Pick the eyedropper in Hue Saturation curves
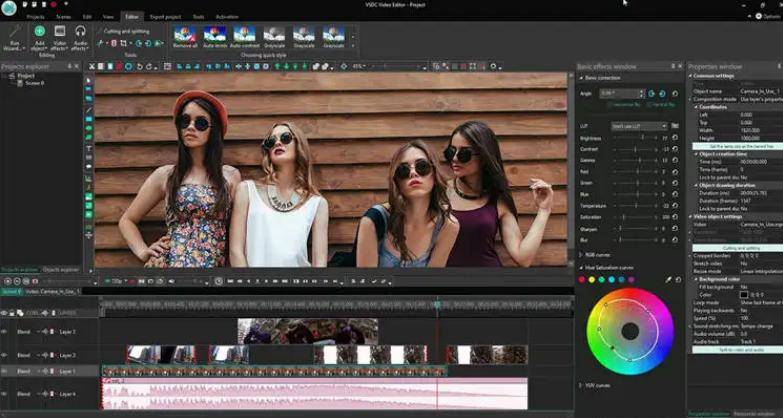This screenshot has width=783, height=418. coord(669,280)
